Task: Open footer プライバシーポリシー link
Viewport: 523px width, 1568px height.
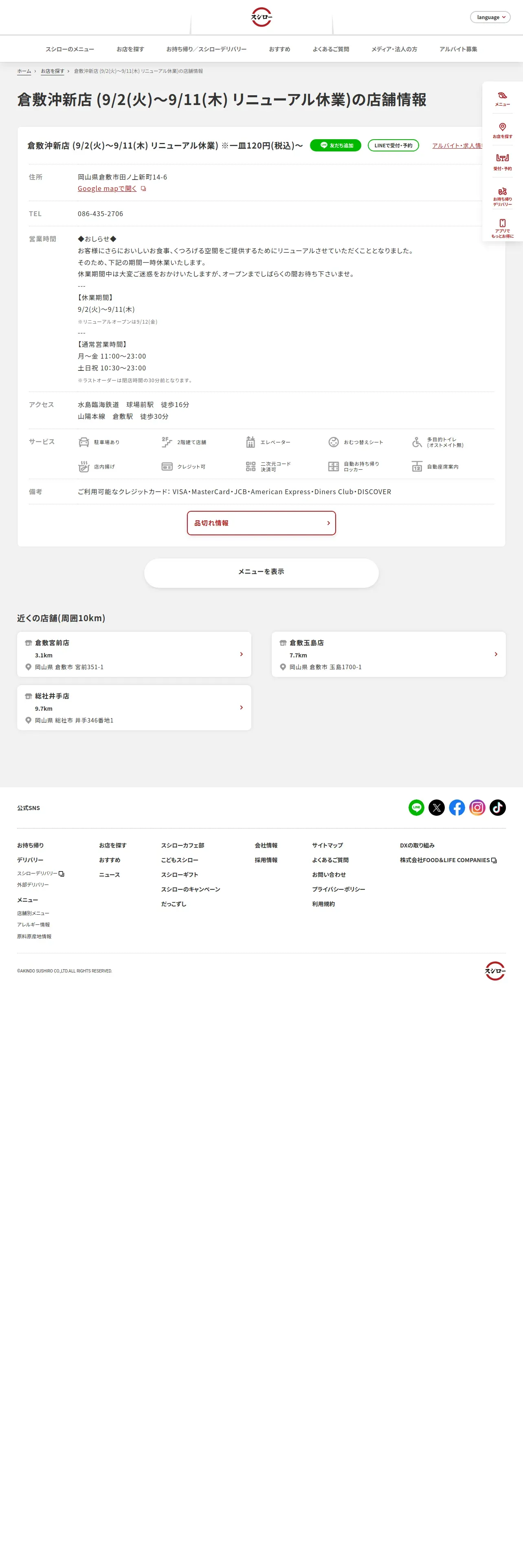Action: click(x=338, y=889)
